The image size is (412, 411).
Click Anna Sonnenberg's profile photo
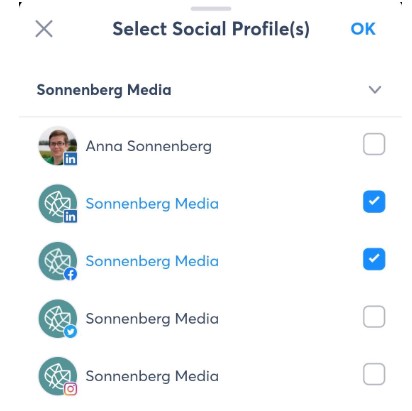(x=57, y=145)
